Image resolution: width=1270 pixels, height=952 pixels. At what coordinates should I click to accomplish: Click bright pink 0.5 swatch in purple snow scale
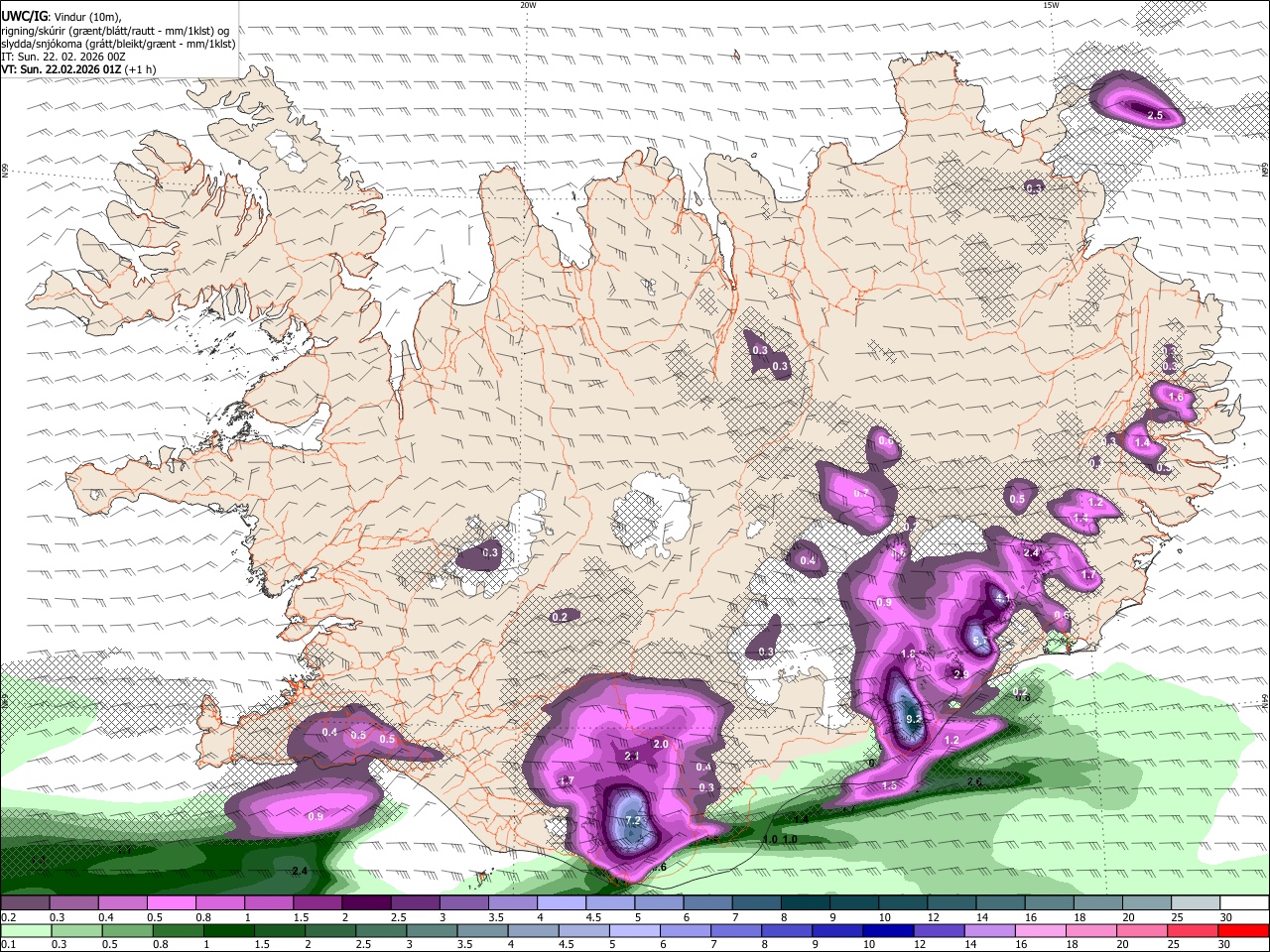tap(171, 903)
